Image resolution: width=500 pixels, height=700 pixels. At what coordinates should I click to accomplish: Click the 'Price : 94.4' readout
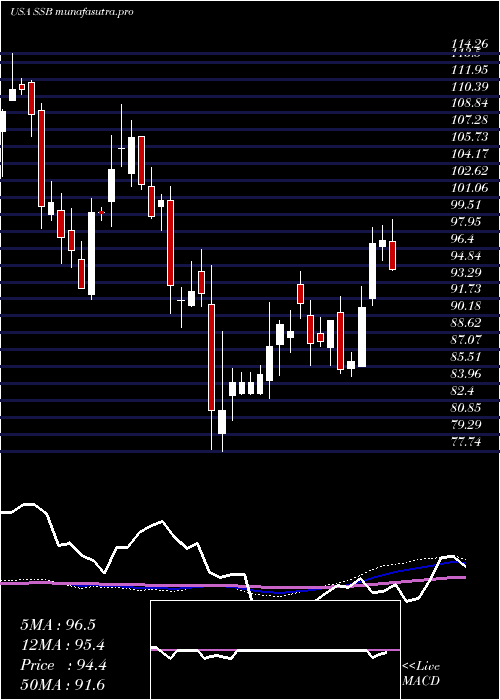[x=63, y=665]
